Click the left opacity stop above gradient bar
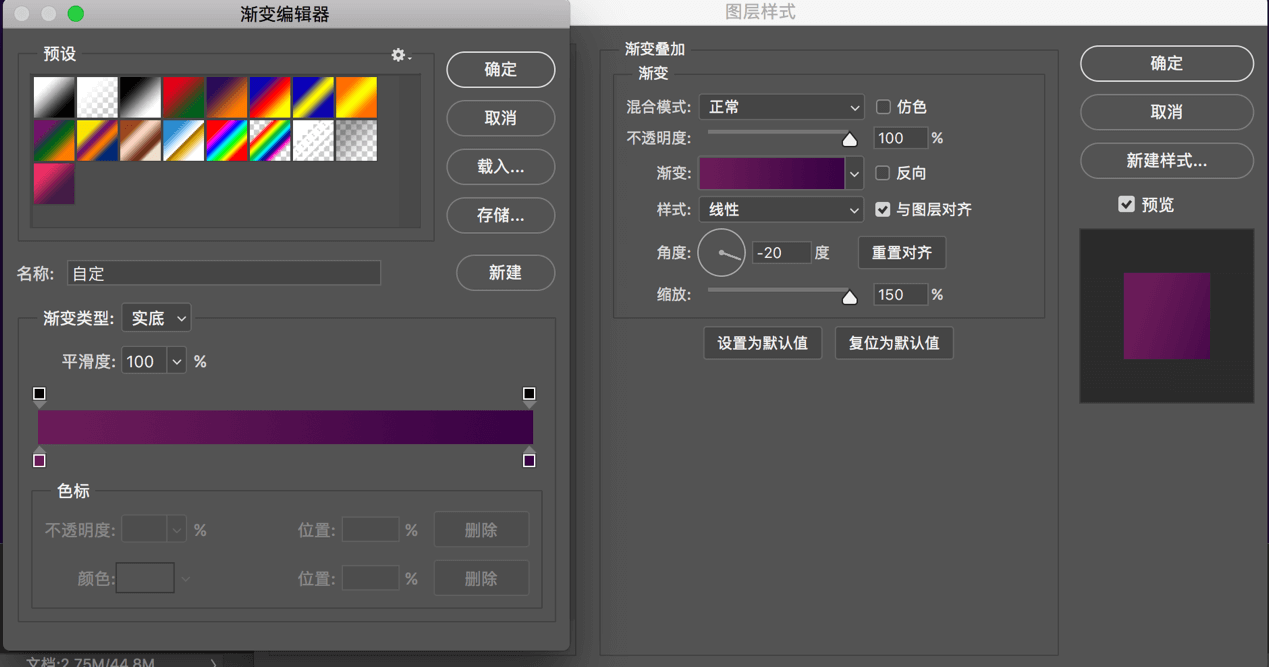The image size is (1269, 667). [40, 395]
